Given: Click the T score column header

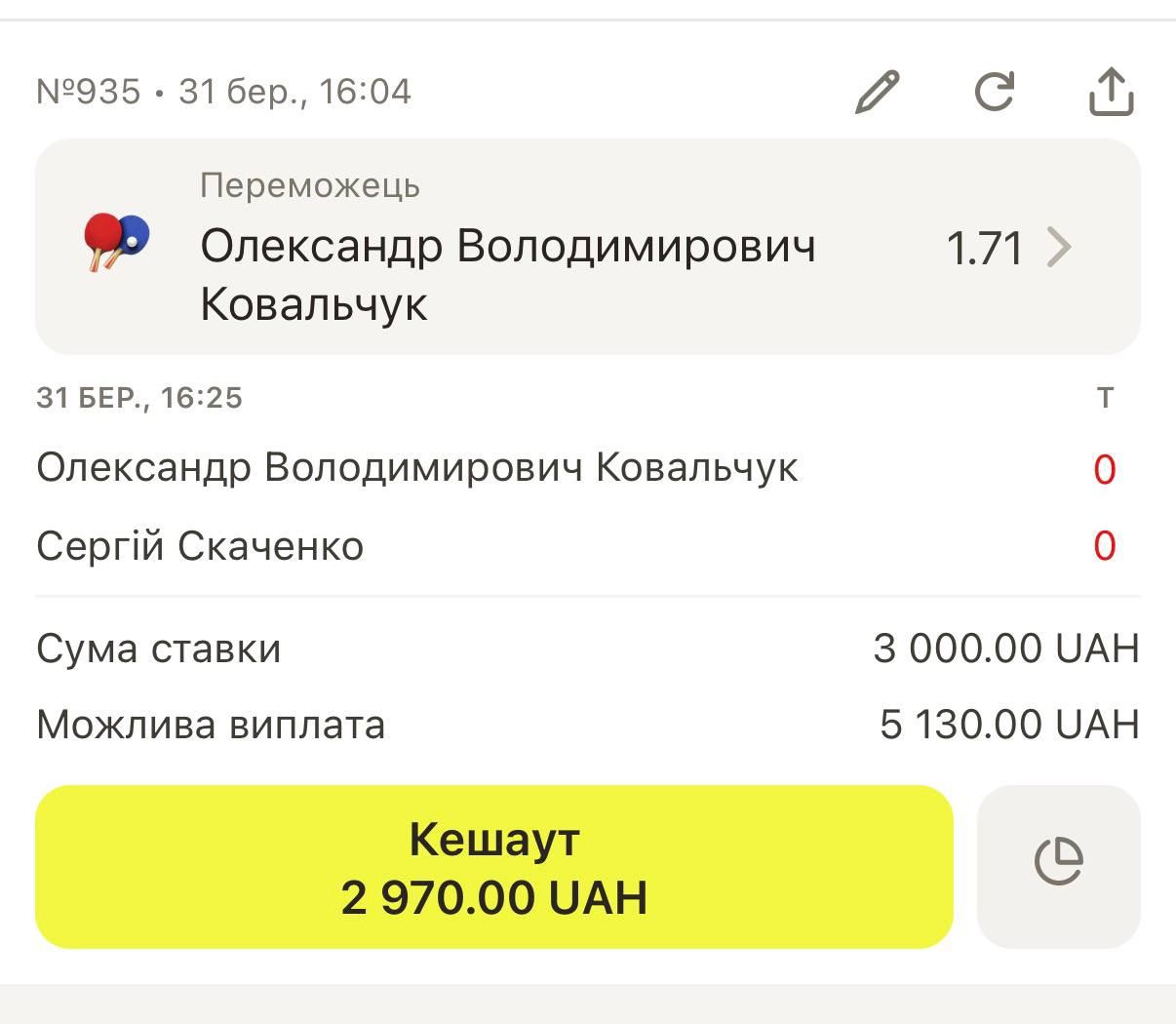Looking at the screenshot, I should 1105,398.
